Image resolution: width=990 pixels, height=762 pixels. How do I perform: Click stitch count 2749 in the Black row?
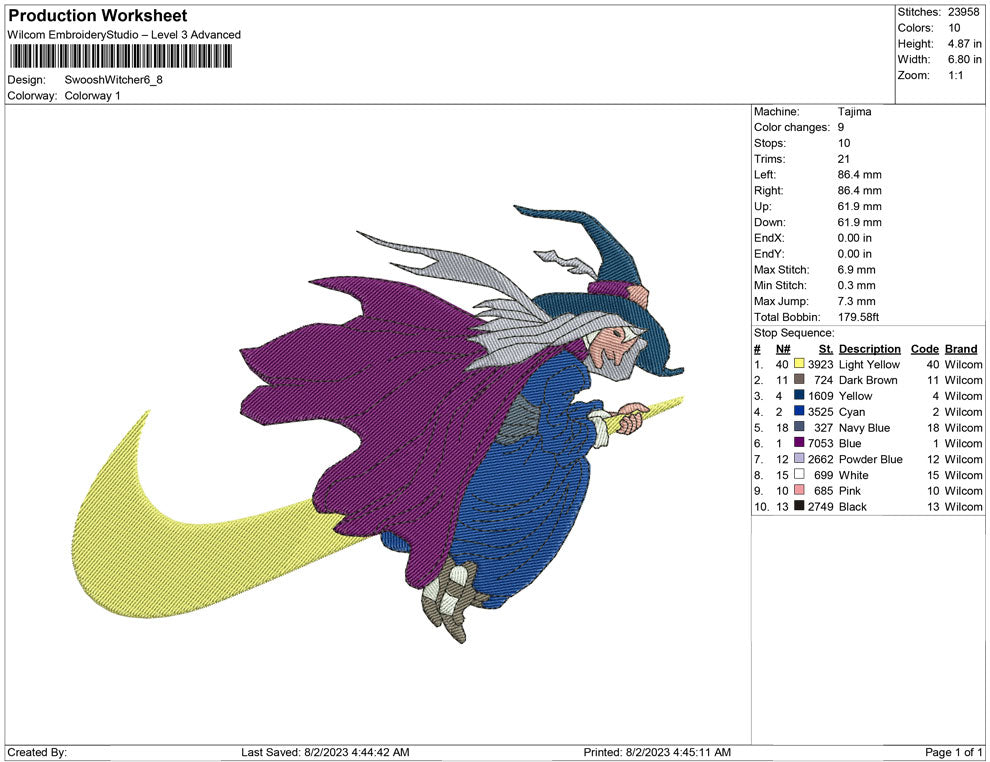point(820,506)
